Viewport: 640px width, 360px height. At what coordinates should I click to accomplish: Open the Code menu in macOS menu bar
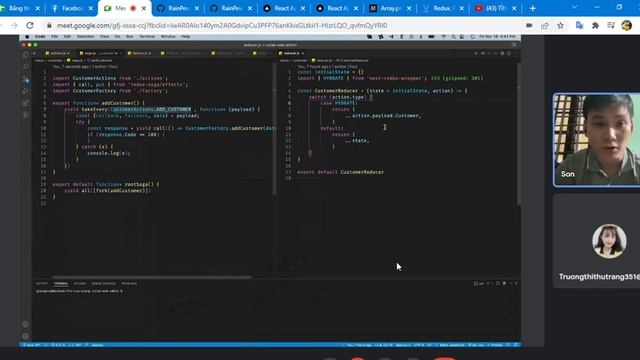click(40, 37)
